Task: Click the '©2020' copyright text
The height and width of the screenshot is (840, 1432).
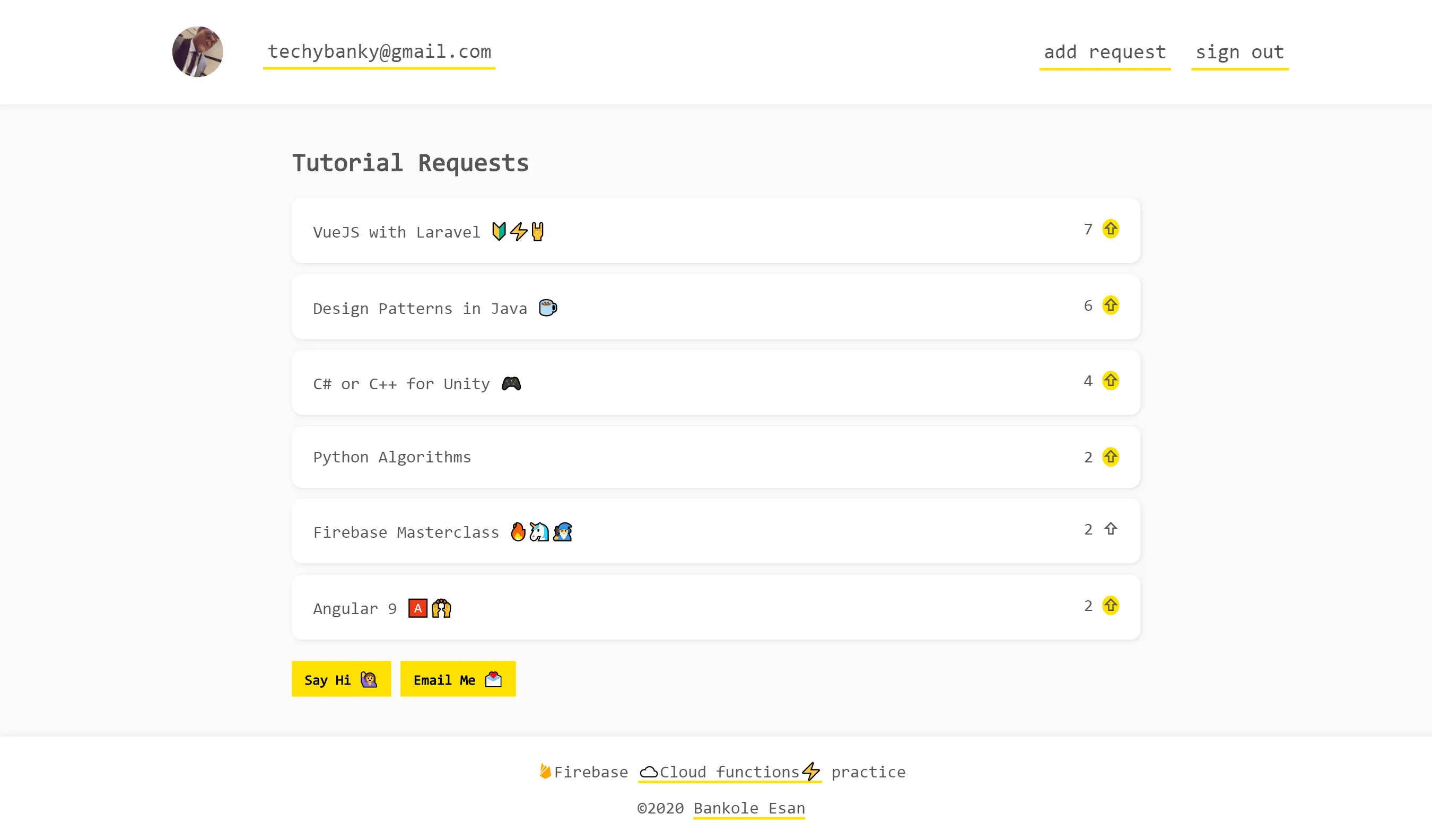Action: (x=660, y=808)
